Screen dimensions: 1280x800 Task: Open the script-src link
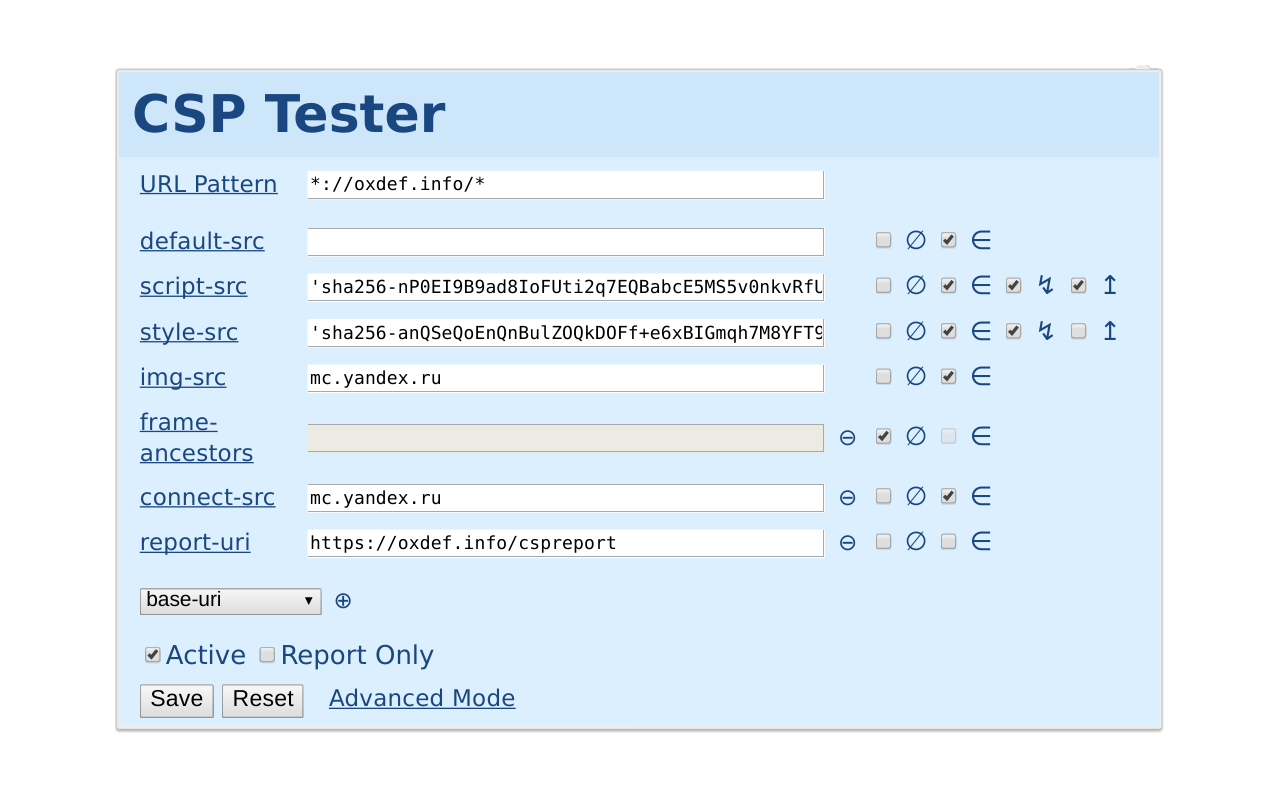tap(194, 286)
